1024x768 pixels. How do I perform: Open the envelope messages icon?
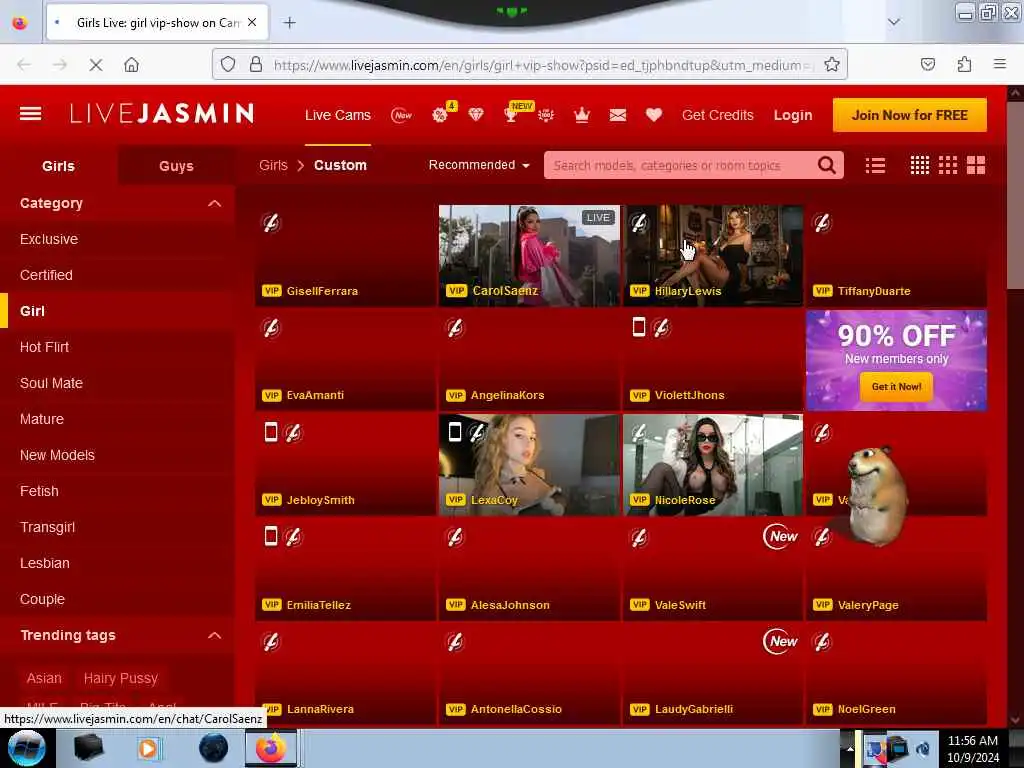618,116
